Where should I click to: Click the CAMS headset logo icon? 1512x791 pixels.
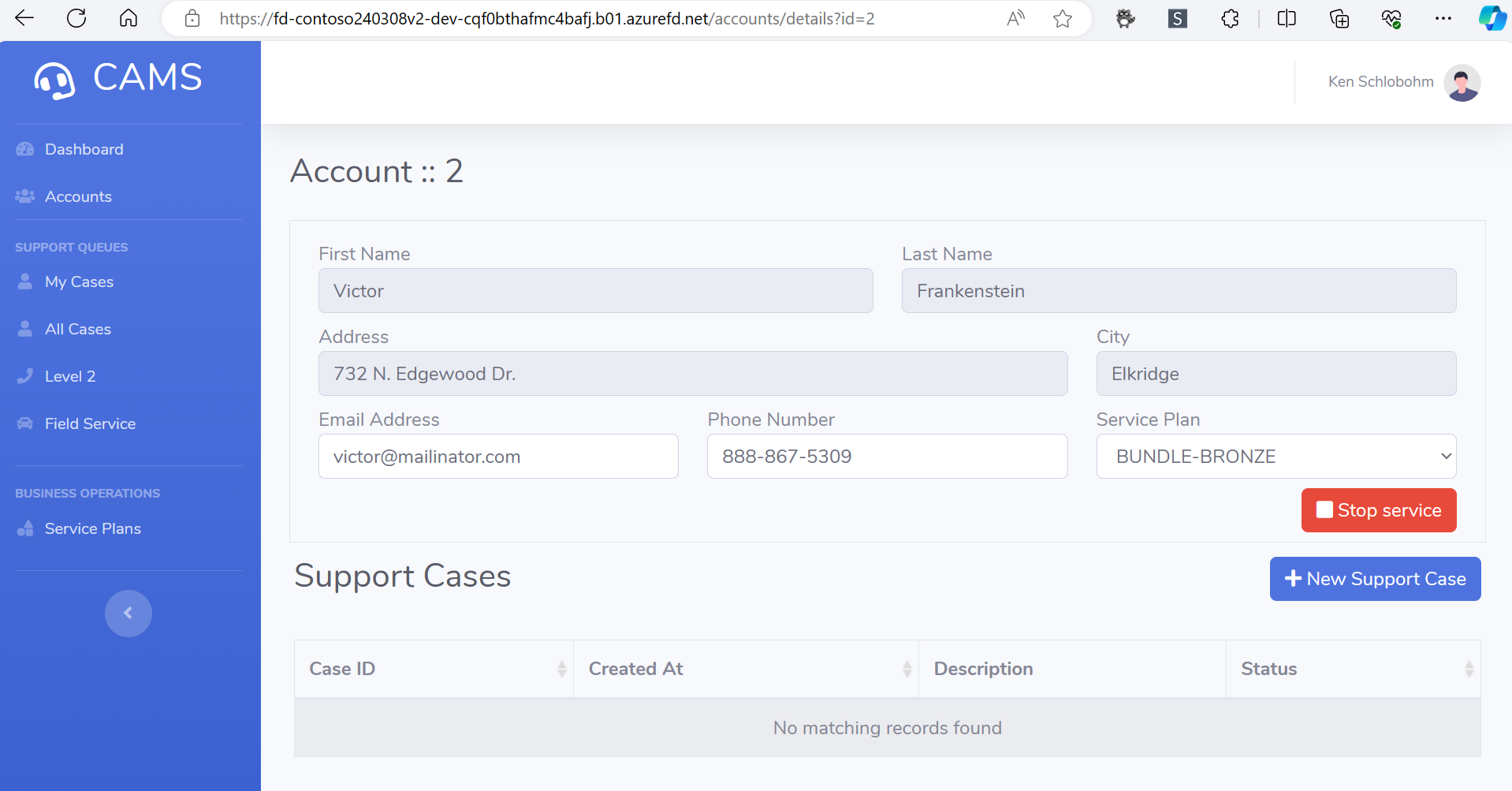tap(54, 80)
